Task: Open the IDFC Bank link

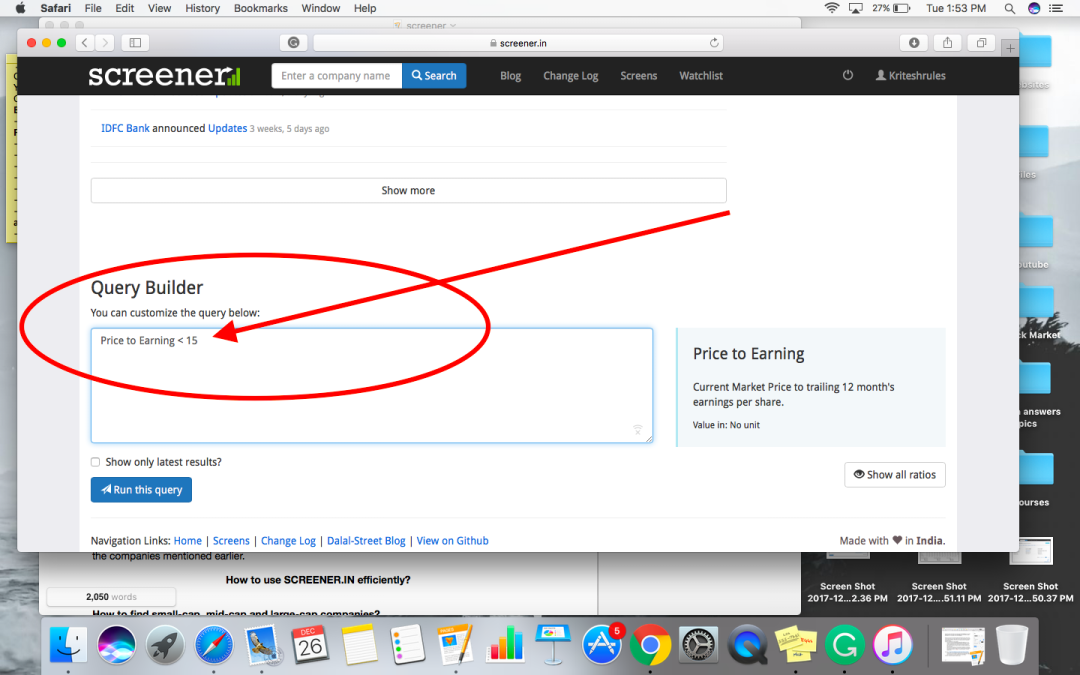Action: click(x=125, y=128)
